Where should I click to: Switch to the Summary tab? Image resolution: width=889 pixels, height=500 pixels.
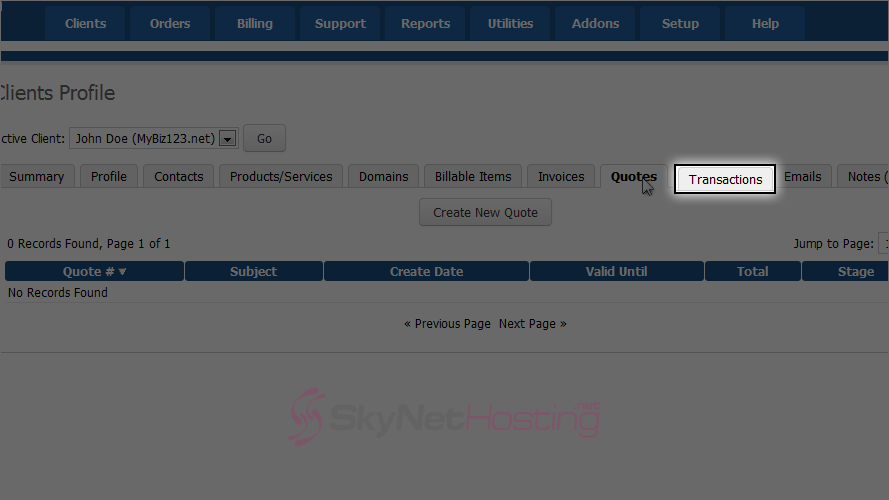pyautogui.click(x=37, y=176)
